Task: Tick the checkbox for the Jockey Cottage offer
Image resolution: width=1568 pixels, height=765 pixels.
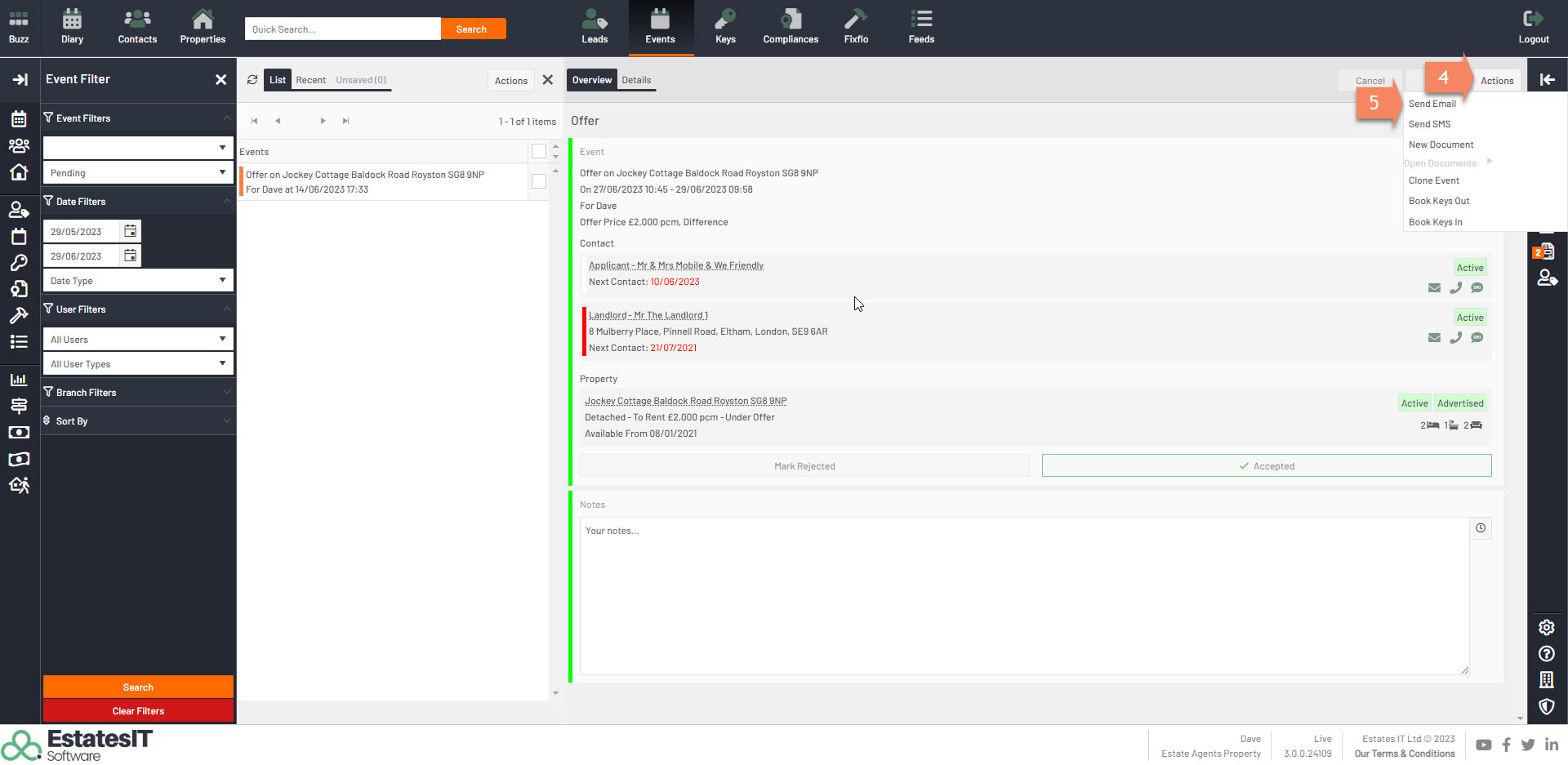Action: coord(539,181)
